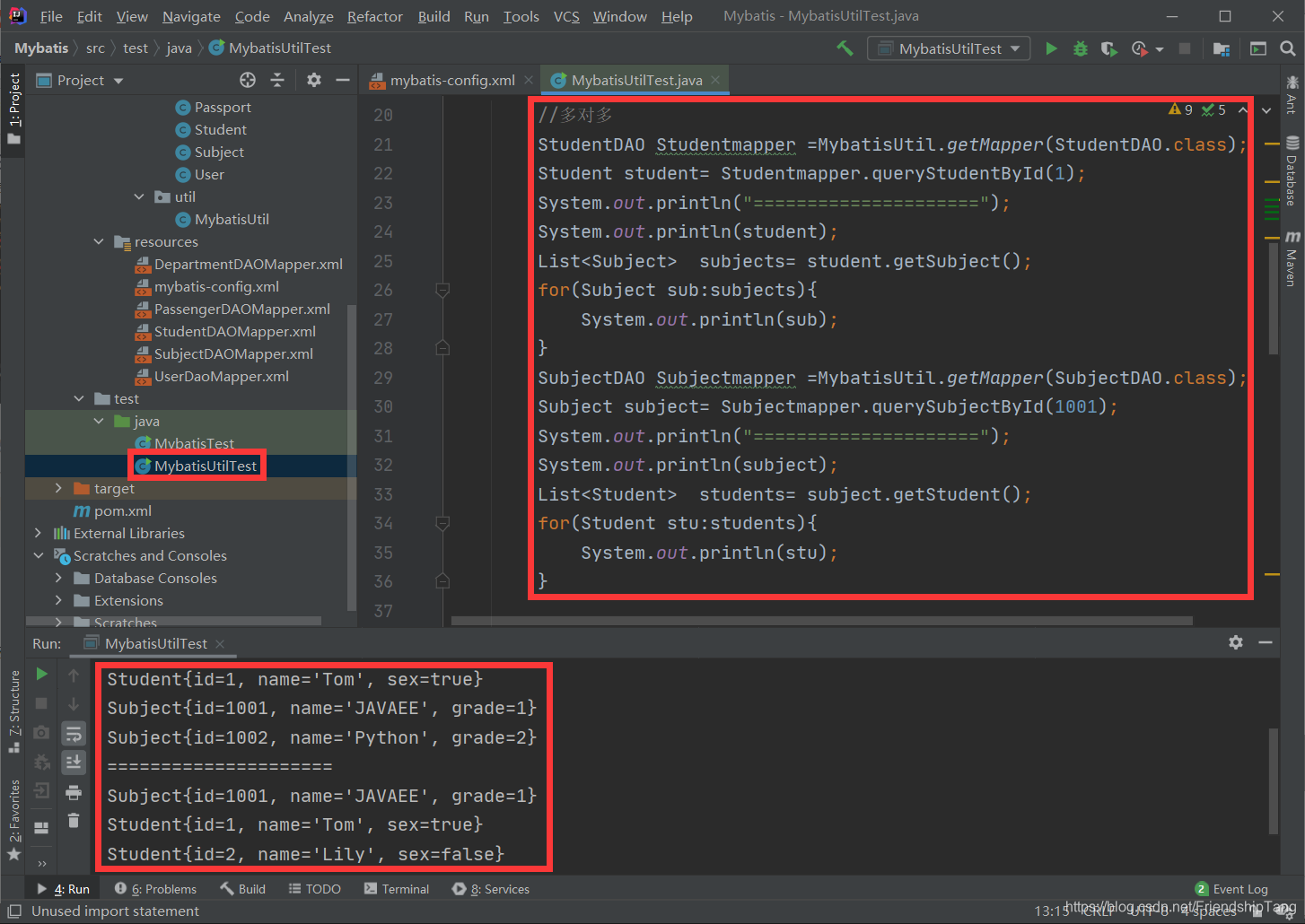The image size is (1305, 924).
Task: Hide the Project panel with minus icon
Action: pos(342,80)
